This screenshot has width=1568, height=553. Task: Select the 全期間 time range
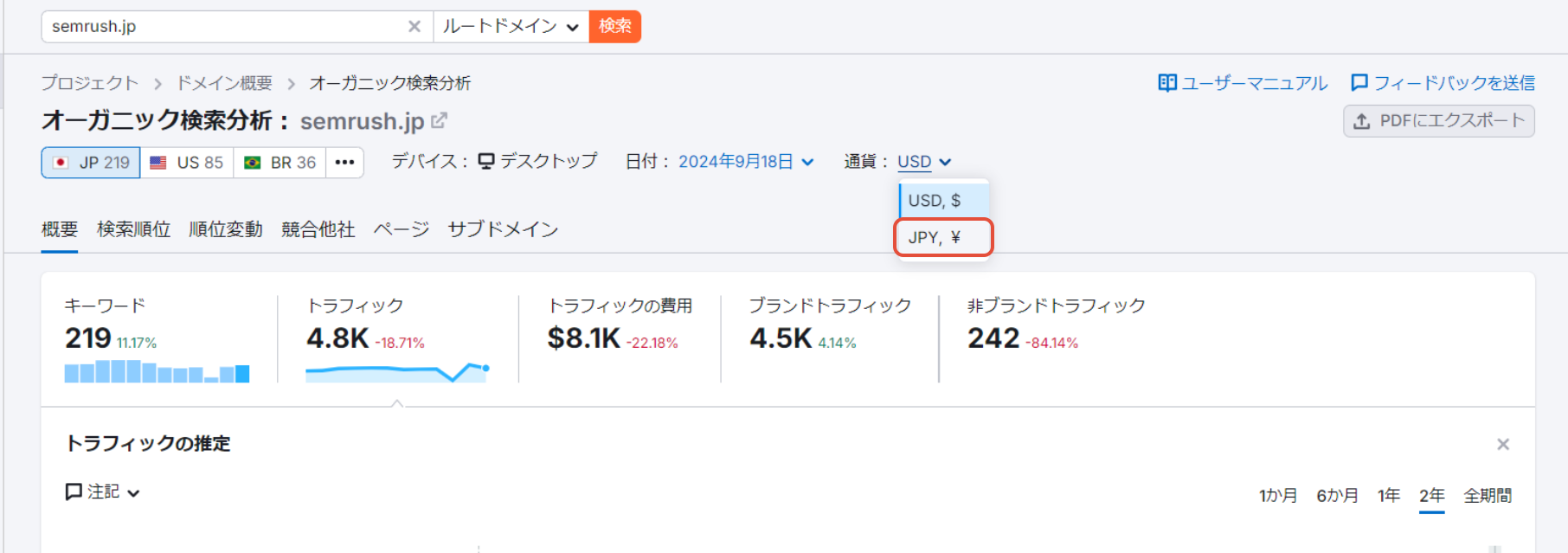pyautogui.click(x=1488, y=496)
